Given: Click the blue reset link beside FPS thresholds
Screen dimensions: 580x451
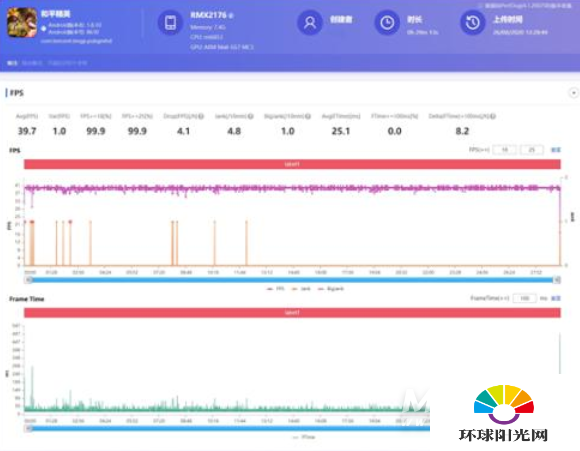Looking at the screenshot, I should point(556,150).
